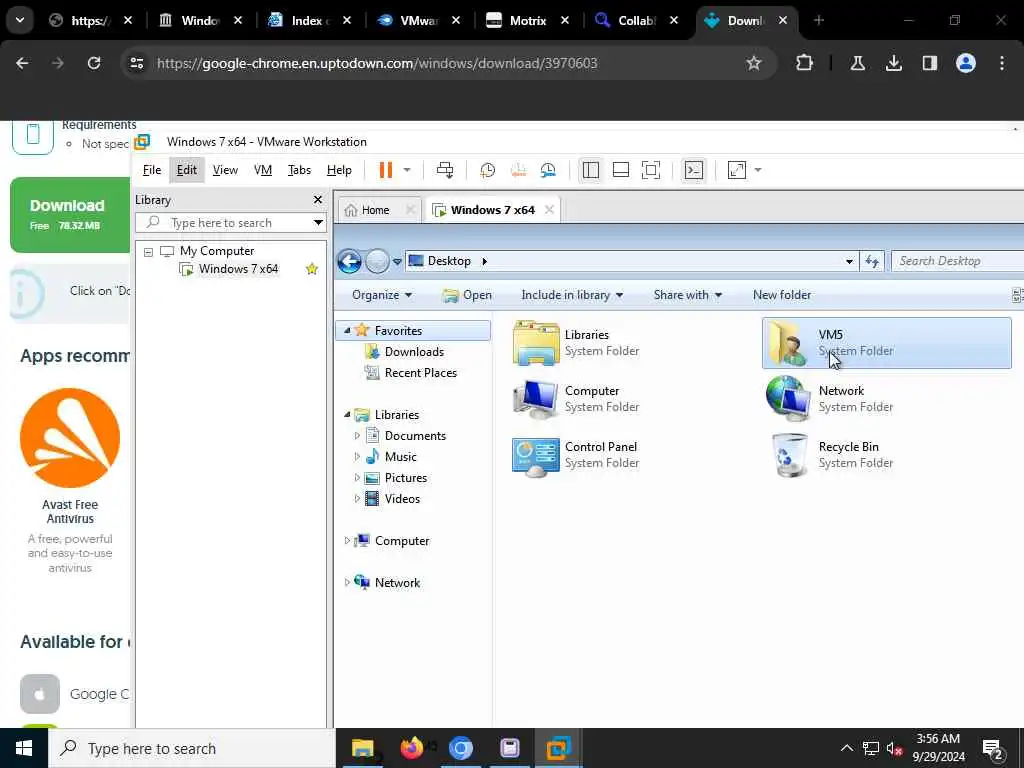Select Videos in the Libraries tree
The width and height of the screenshot is (1024, 768).
click(402, 499)
